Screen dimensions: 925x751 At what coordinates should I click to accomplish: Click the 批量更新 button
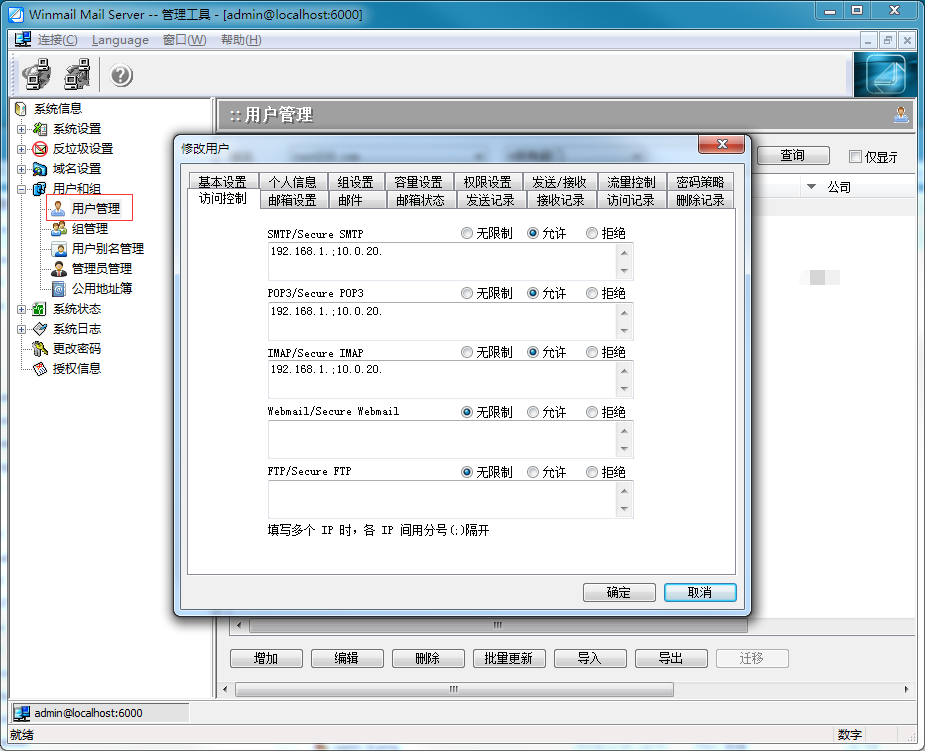point(515,658)
